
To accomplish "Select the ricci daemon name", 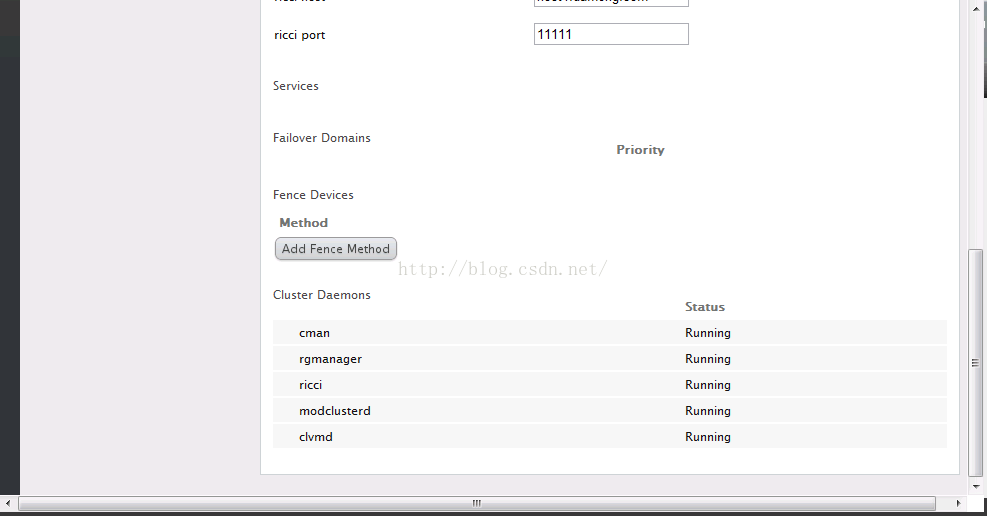I will [x=310, y=384].
